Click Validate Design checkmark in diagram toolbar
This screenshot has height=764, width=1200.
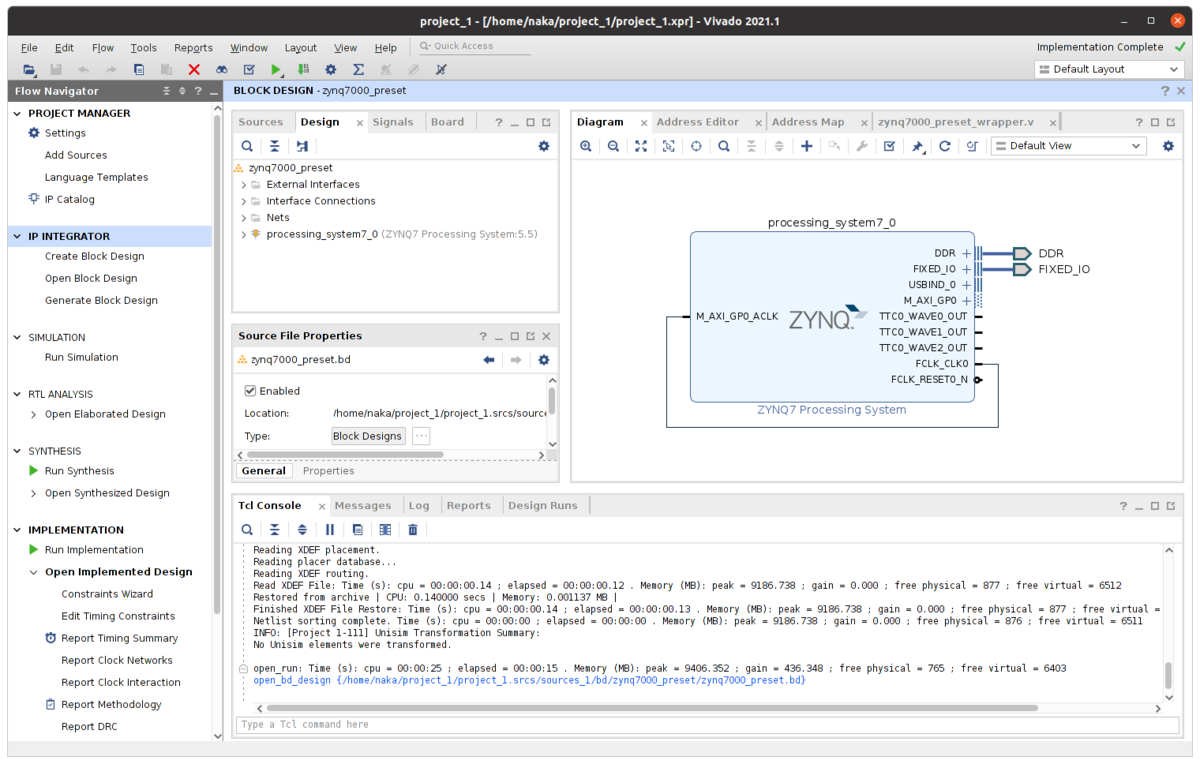pyautogui.click(x=889, y=146)
